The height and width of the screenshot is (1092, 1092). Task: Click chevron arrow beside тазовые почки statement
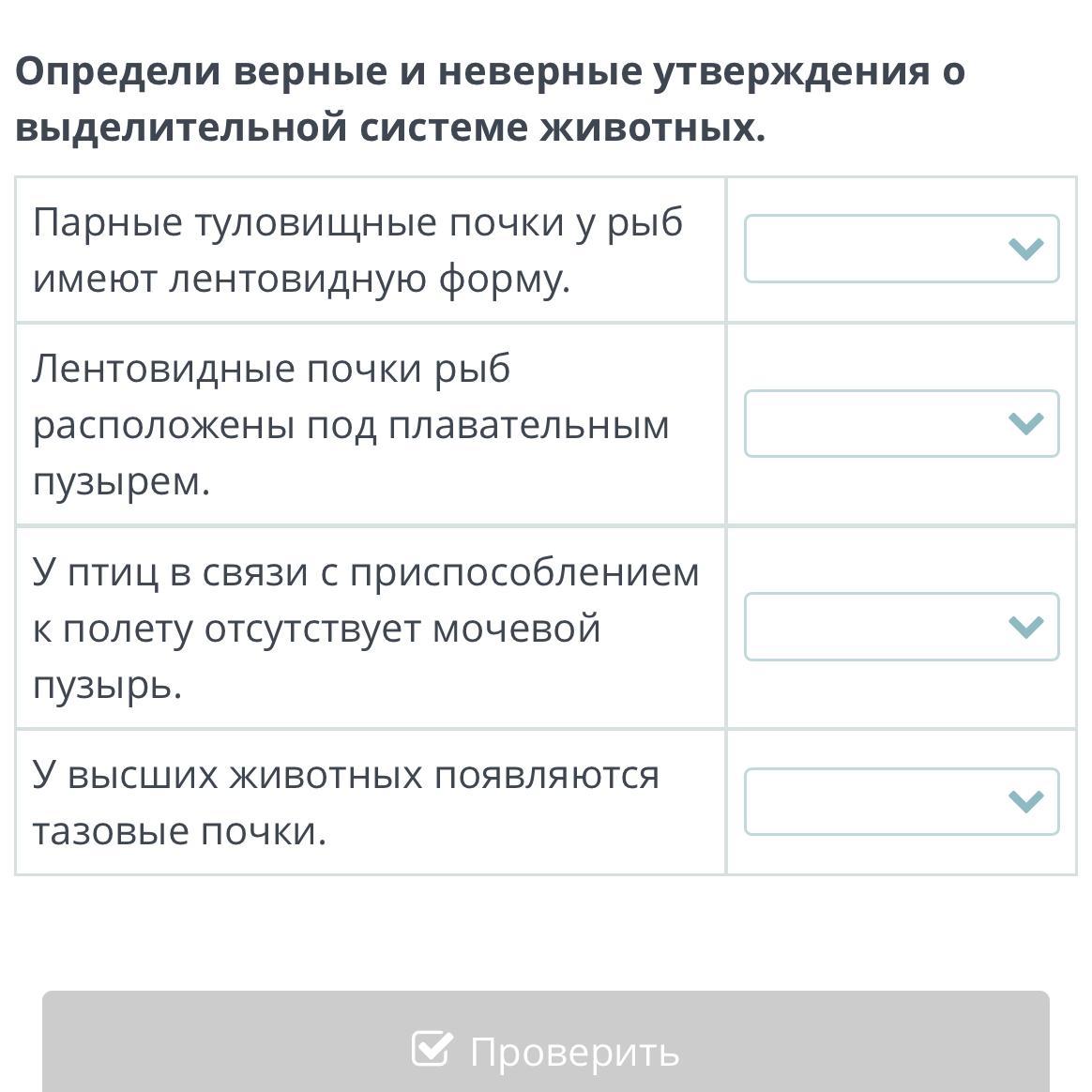pyautogui.click(x=1025, y=801)
